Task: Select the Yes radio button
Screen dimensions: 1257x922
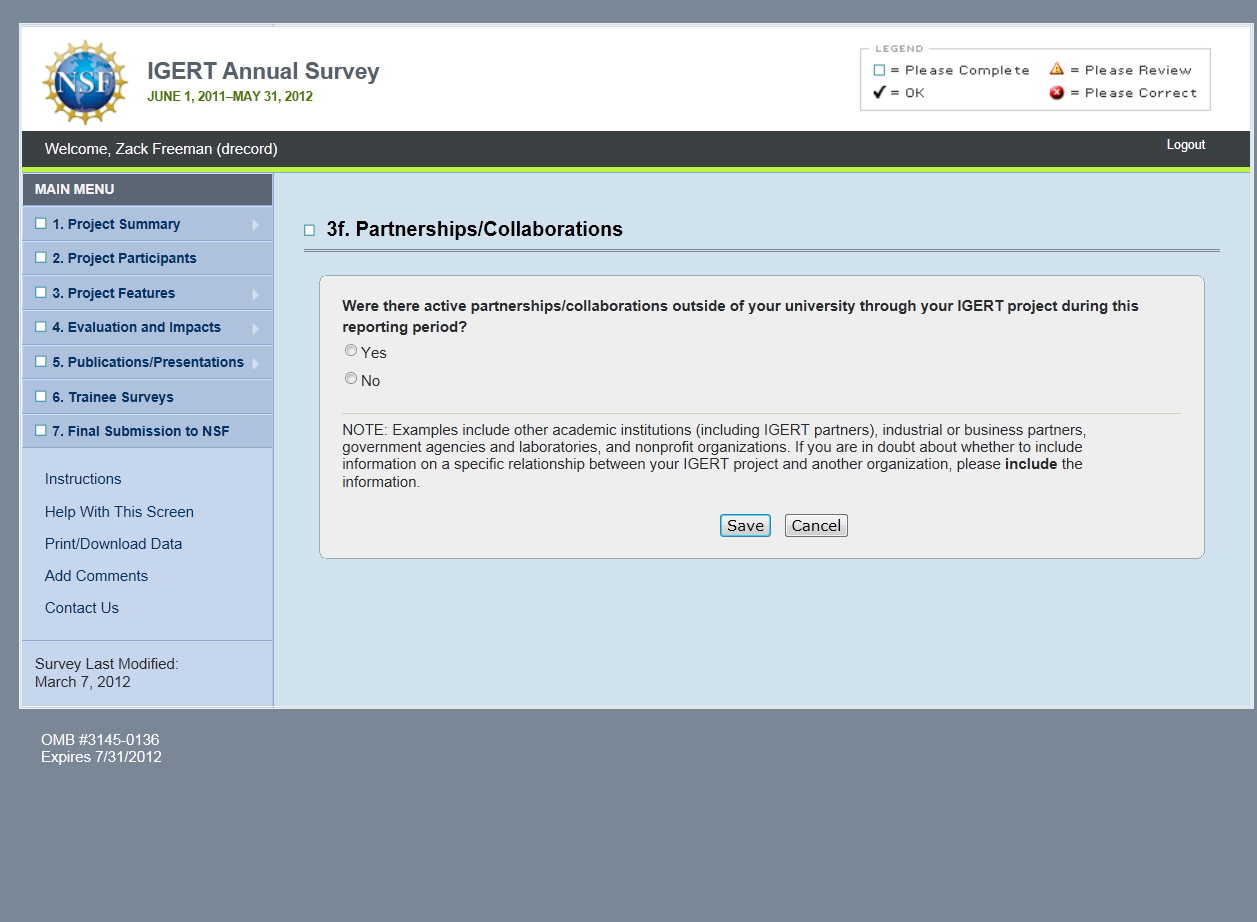Action: click(x=351, y=351)
